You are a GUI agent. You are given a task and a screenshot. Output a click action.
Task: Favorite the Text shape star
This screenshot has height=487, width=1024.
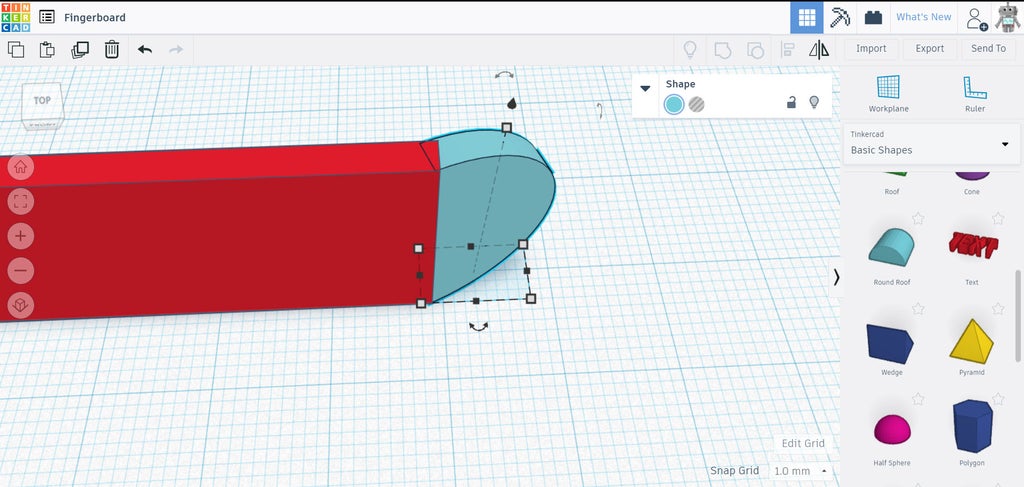point(998,218)
